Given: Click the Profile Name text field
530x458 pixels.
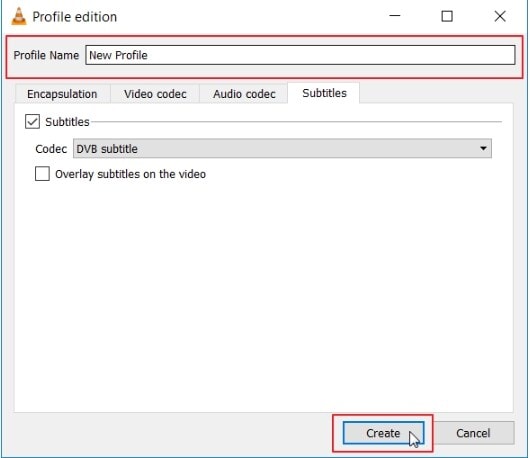Looking at the screenshot, I should pyautogui.click(x=300, y=55).
